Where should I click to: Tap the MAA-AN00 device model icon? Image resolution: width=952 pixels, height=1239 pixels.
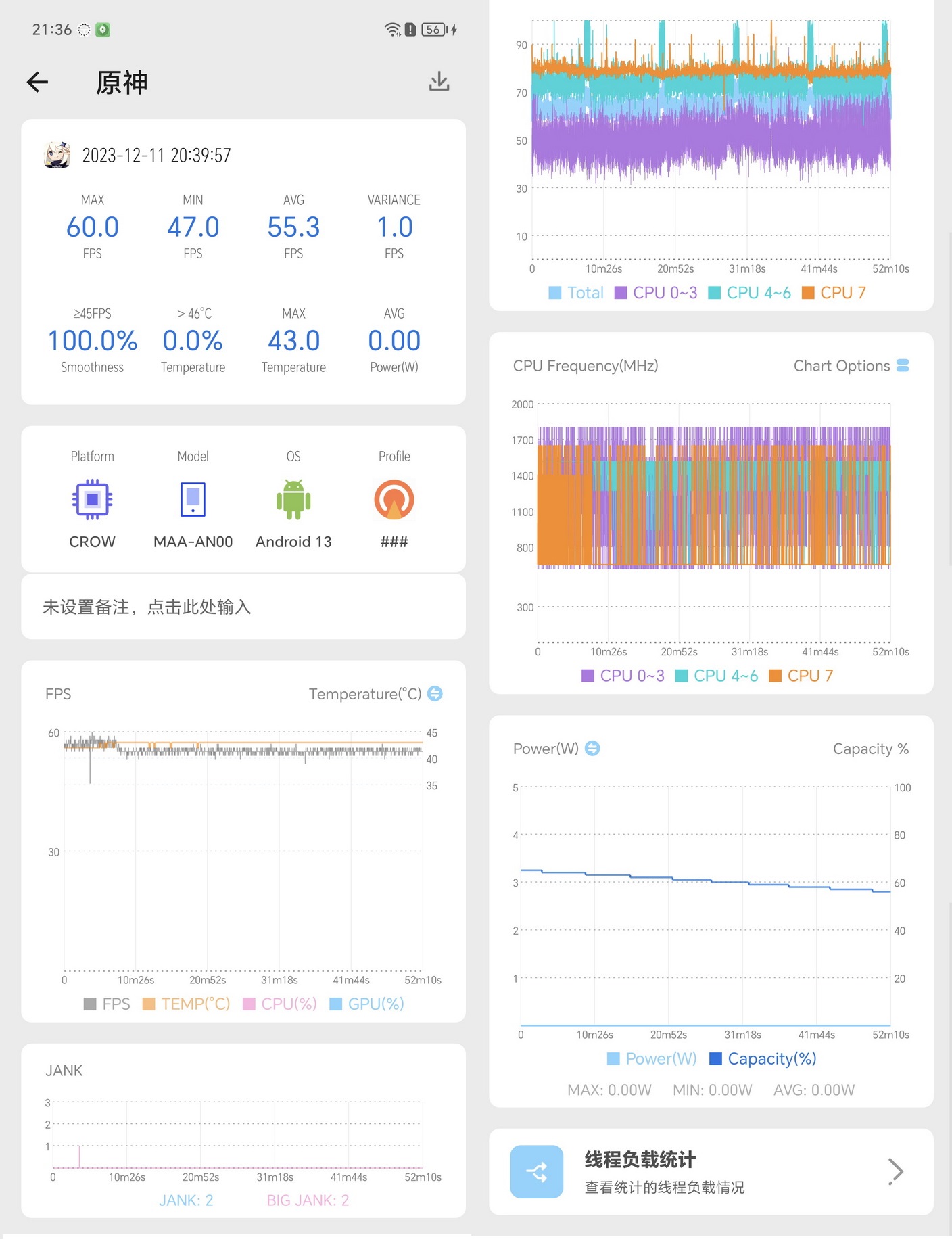click(x=193, y=500)
